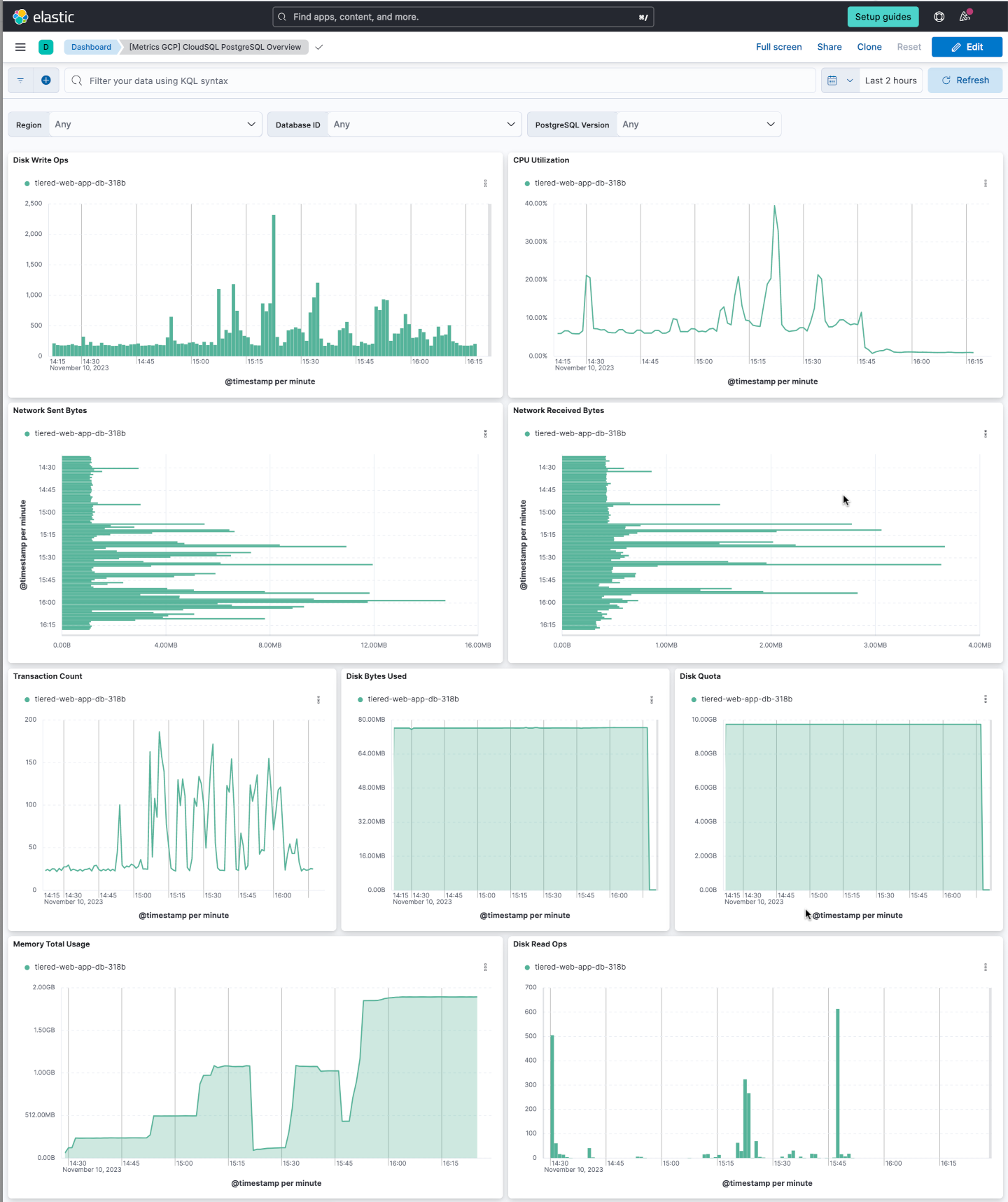Toggle tiered-web-app-db-318b series in Disk Read Ops legend
1008x1202 pixels.
(580, 967)
